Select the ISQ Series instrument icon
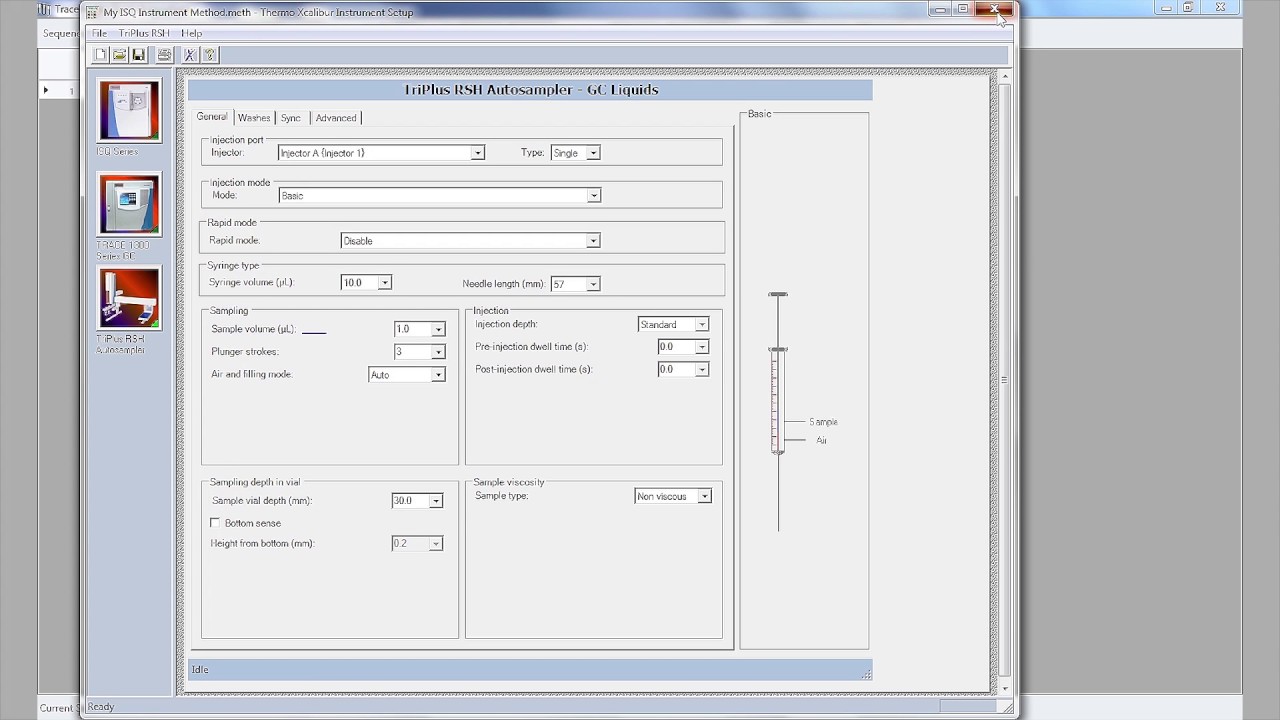Image resolution: width=1280 pixels, height=720 pixels. point(129,111)
